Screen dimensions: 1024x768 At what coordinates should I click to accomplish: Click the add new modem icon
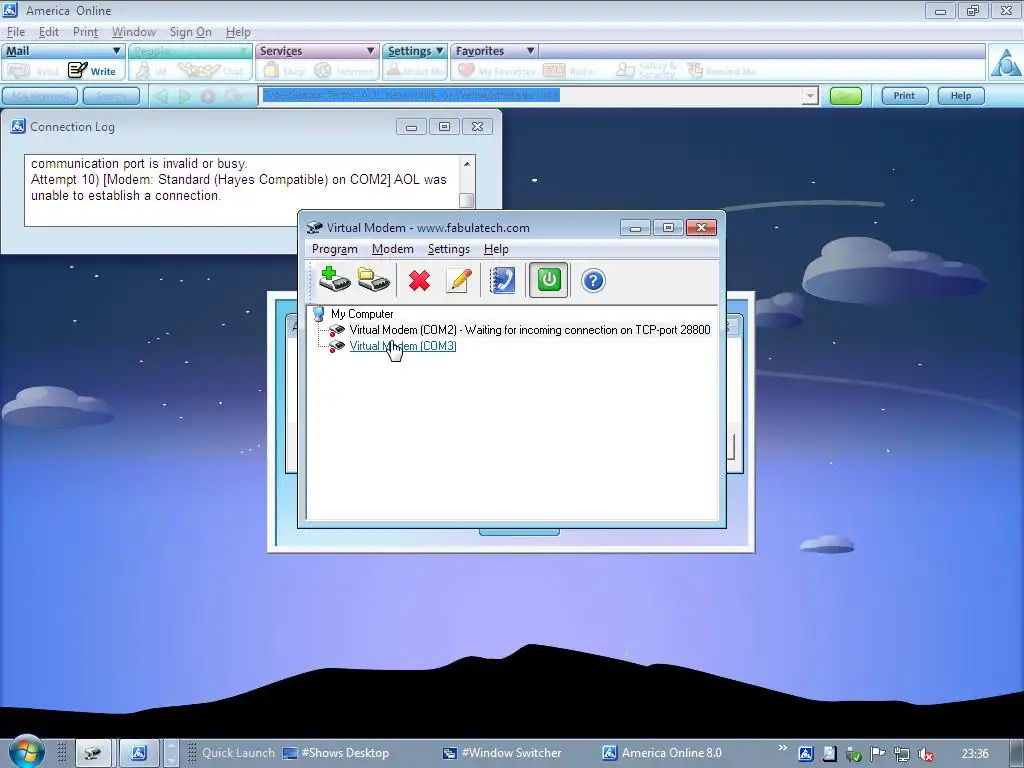tap(334, 280)
